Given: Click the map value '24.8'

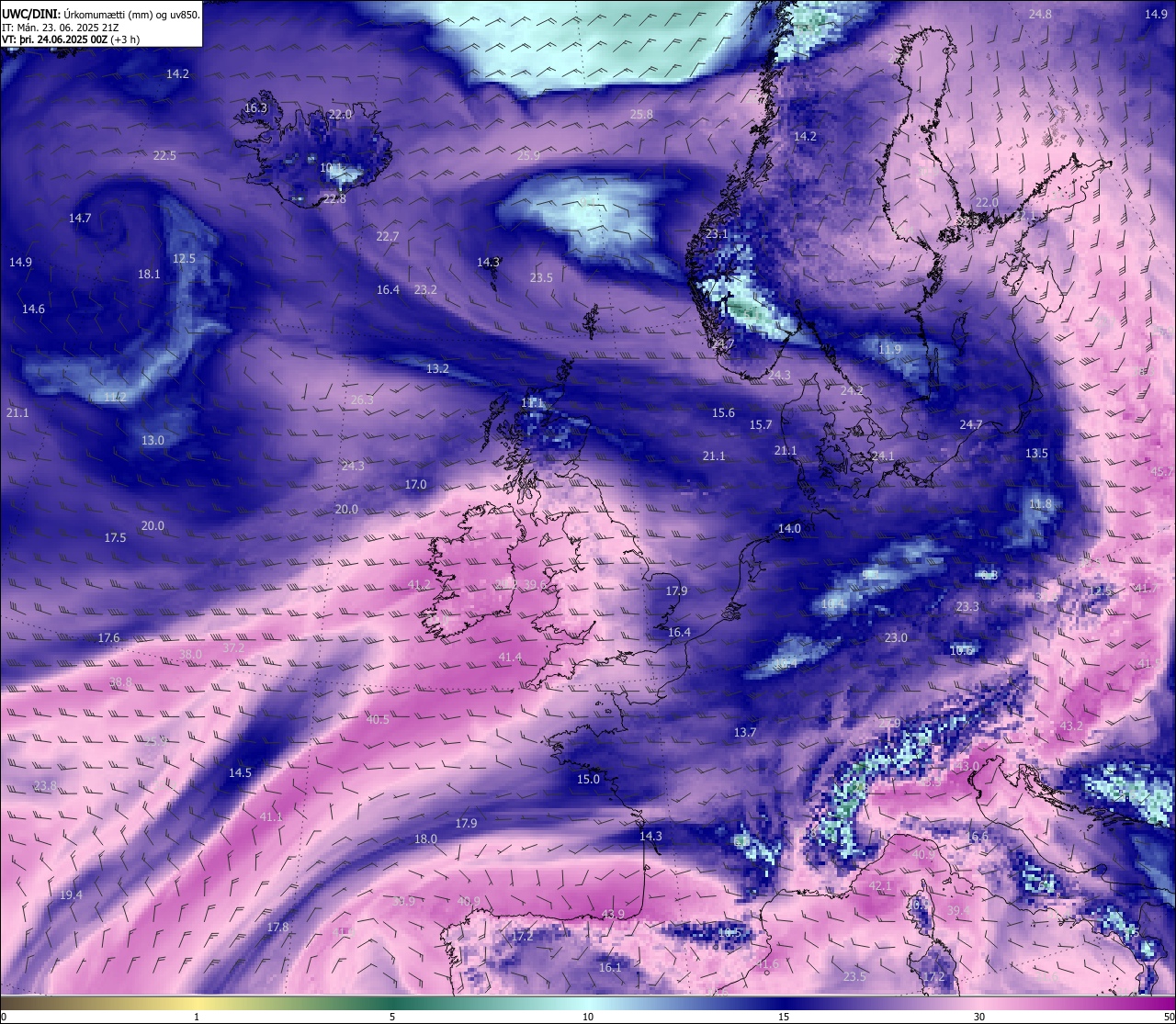Looking at the screenshot, I should (1040, 15).
